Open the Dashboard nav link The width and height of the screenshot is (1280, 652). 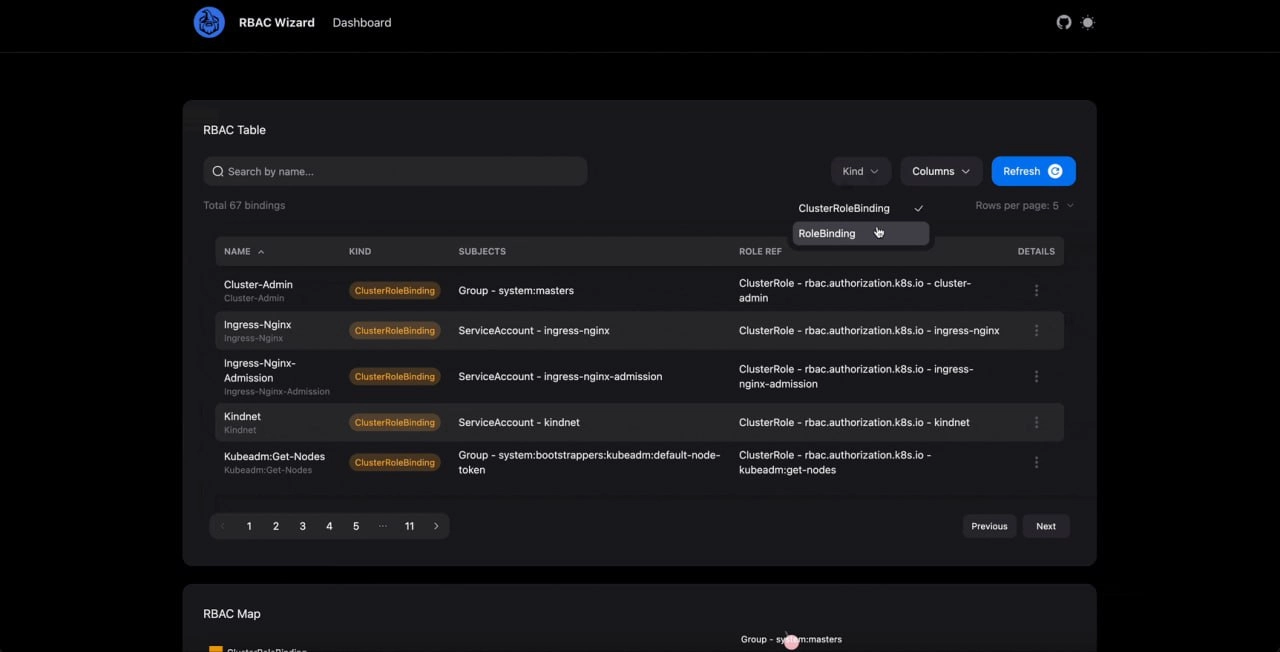[362, 22]
